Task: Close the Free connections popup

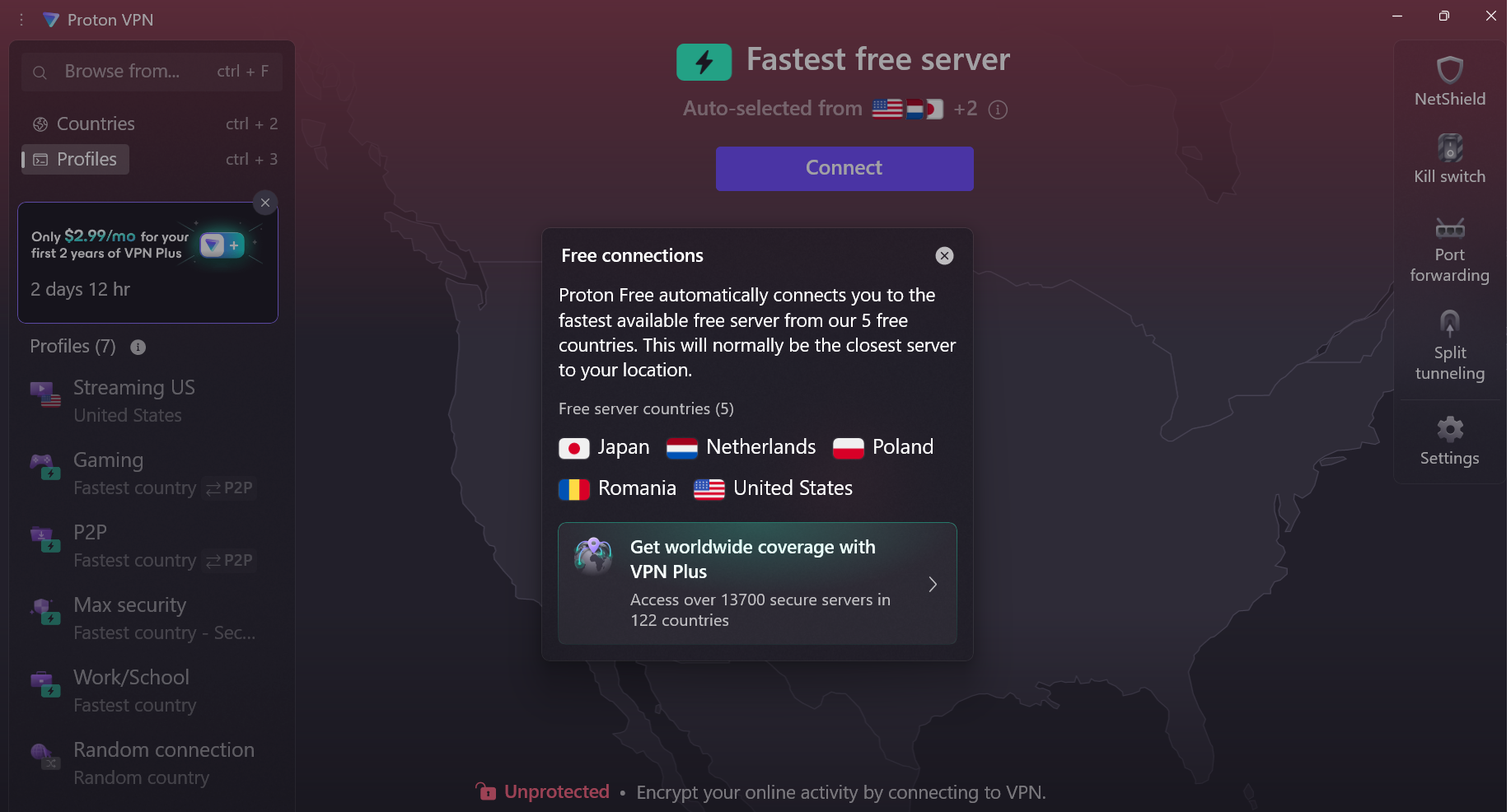Action: pyautogui.click(x=944, y=255)
